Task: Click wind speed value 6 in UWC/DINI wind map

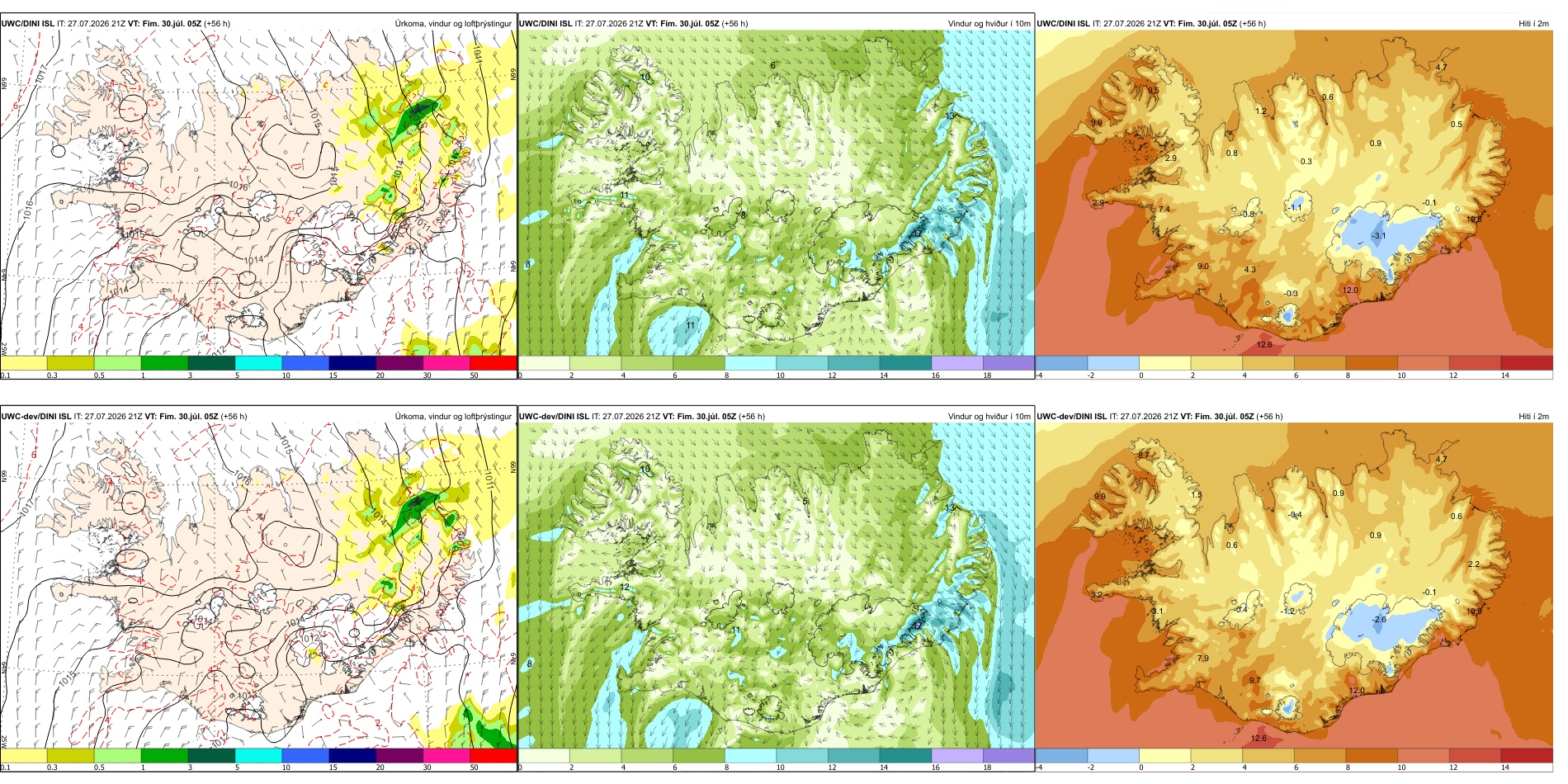Action: pyautogui.click(x=773, y=65)
